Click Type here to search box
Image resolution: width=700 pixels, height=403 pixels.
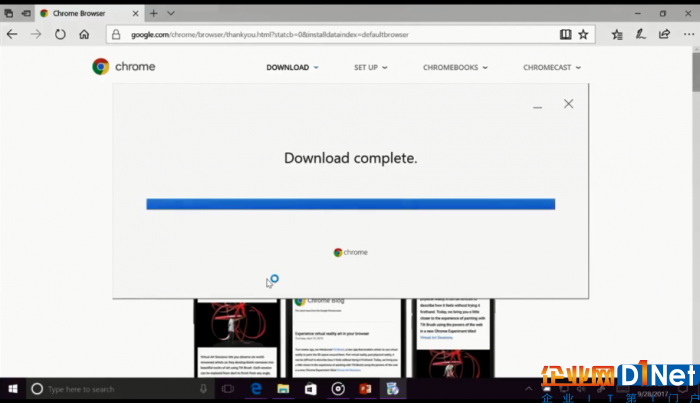(x=121, y=389)
